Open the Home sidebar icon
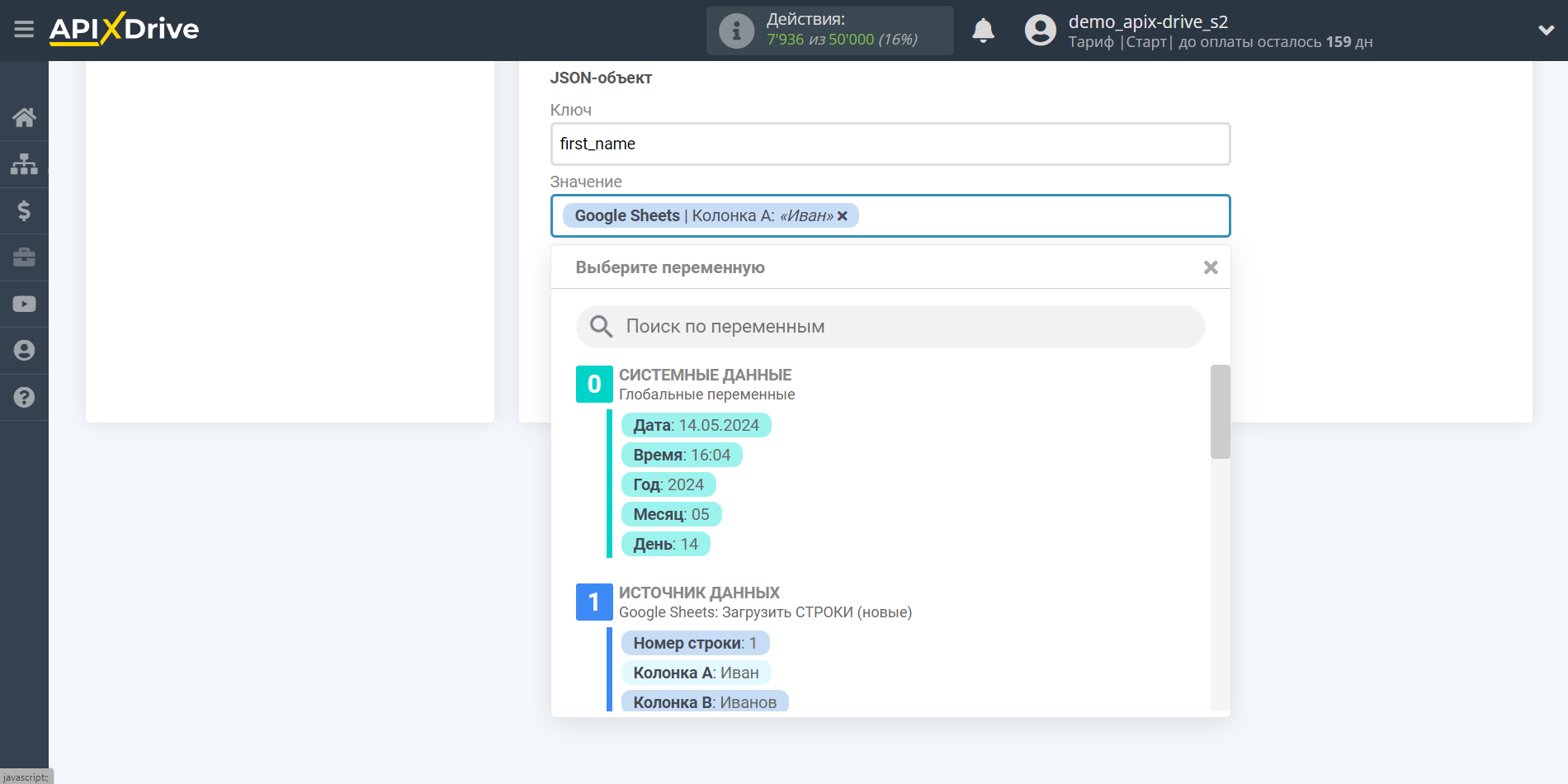This screenshot has height=784, width=1568. (x=24, y=117)
